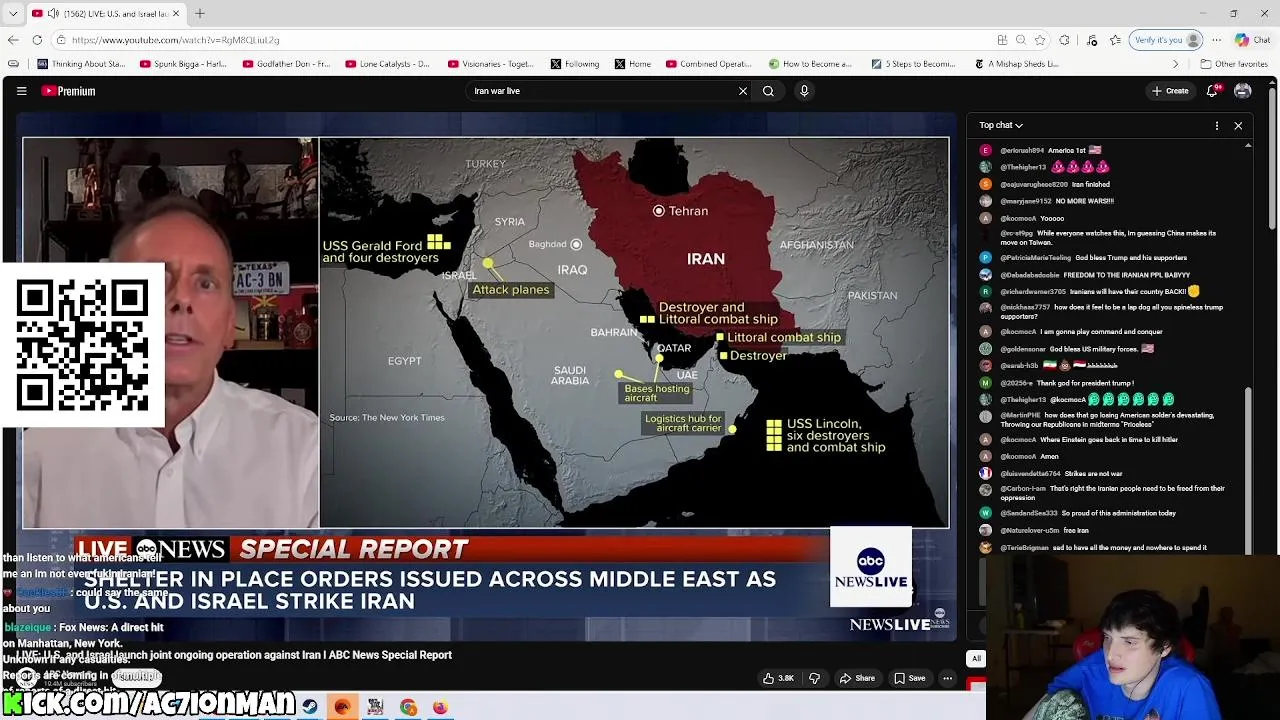Viewport: 1280px width, 720px height.
Task: Close the LIVE: U.S. and Israel tab
Action: click(176, 13)
